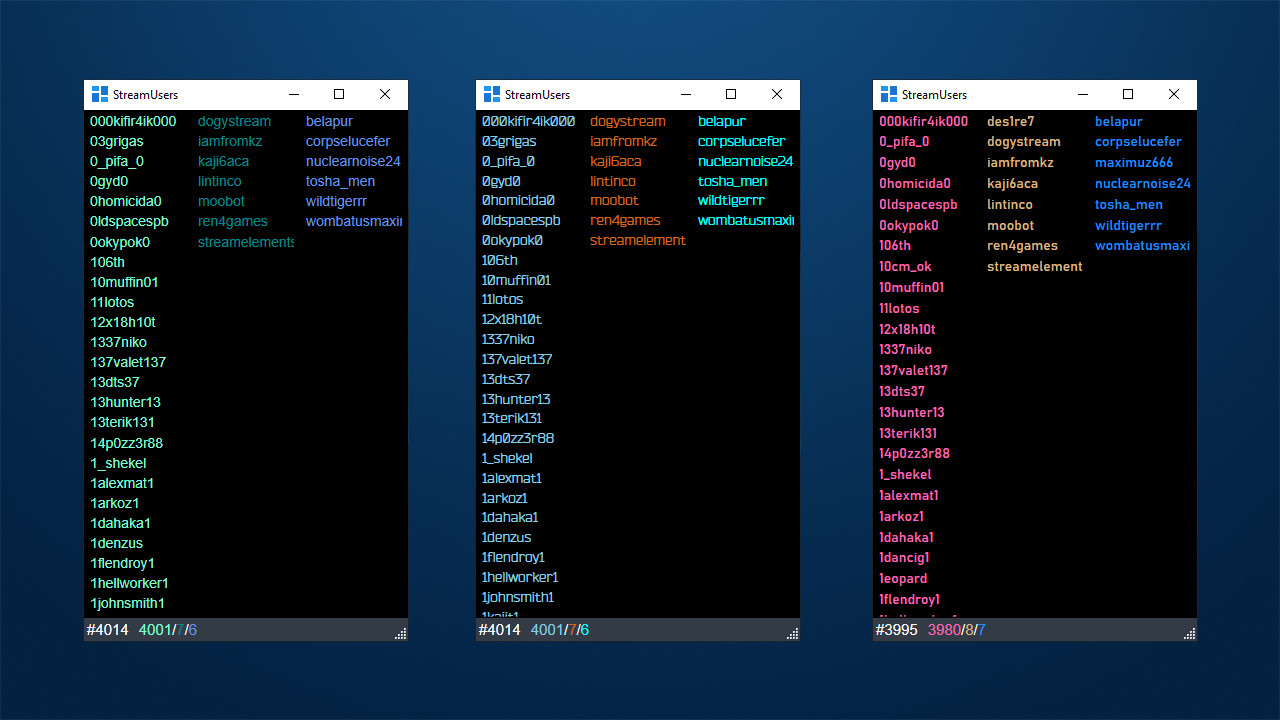Select the blue username maximuz666
This screenshot has height=720, width=1280.
(x=1133, y=163)
